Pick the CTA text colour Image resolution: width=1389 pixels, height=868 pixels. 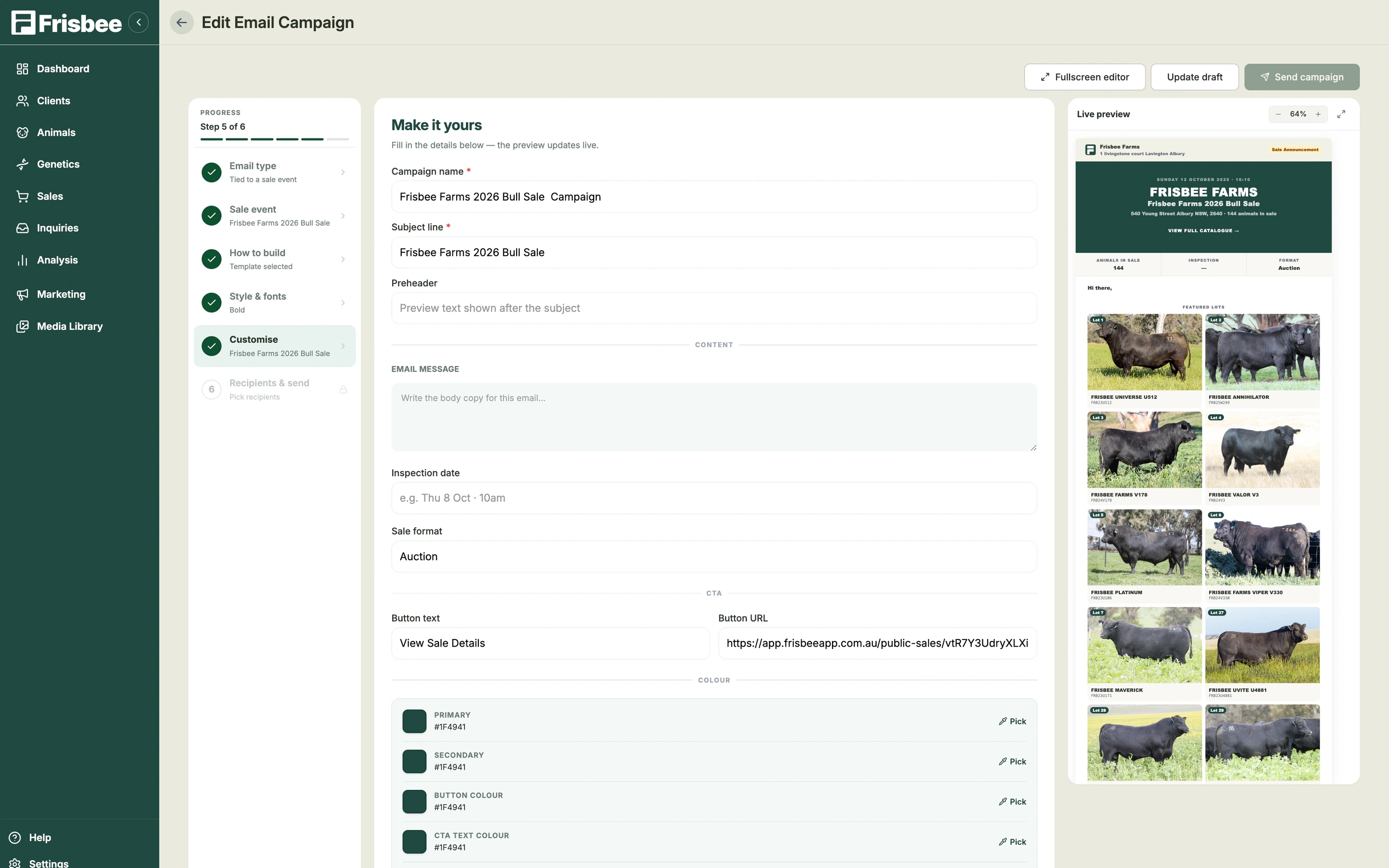[x=1012, y=842]
